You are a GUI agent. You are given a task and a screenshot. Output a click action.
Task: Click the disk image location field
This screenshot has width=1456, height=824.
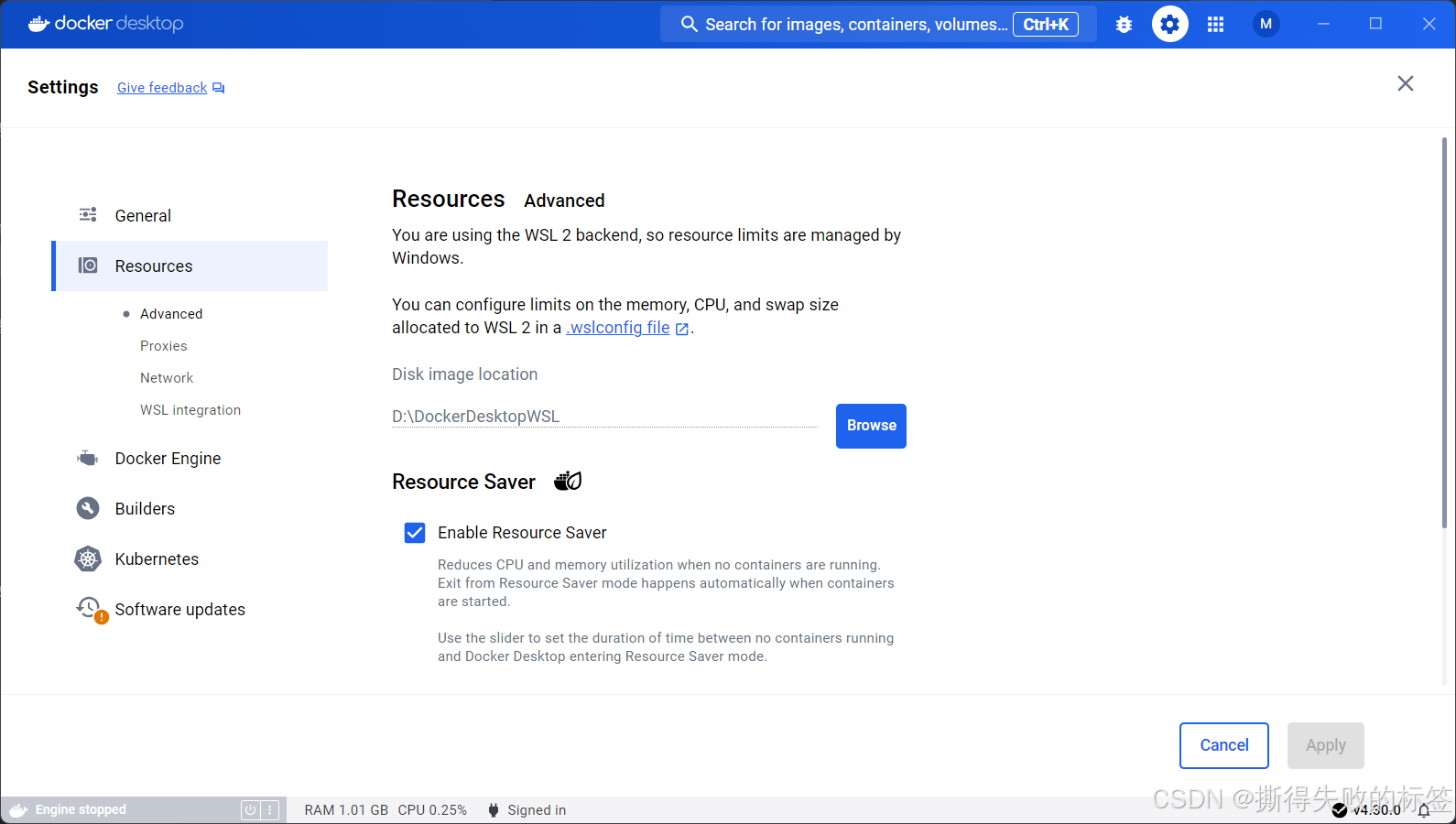pyautogui.click(x=604, y=417)
